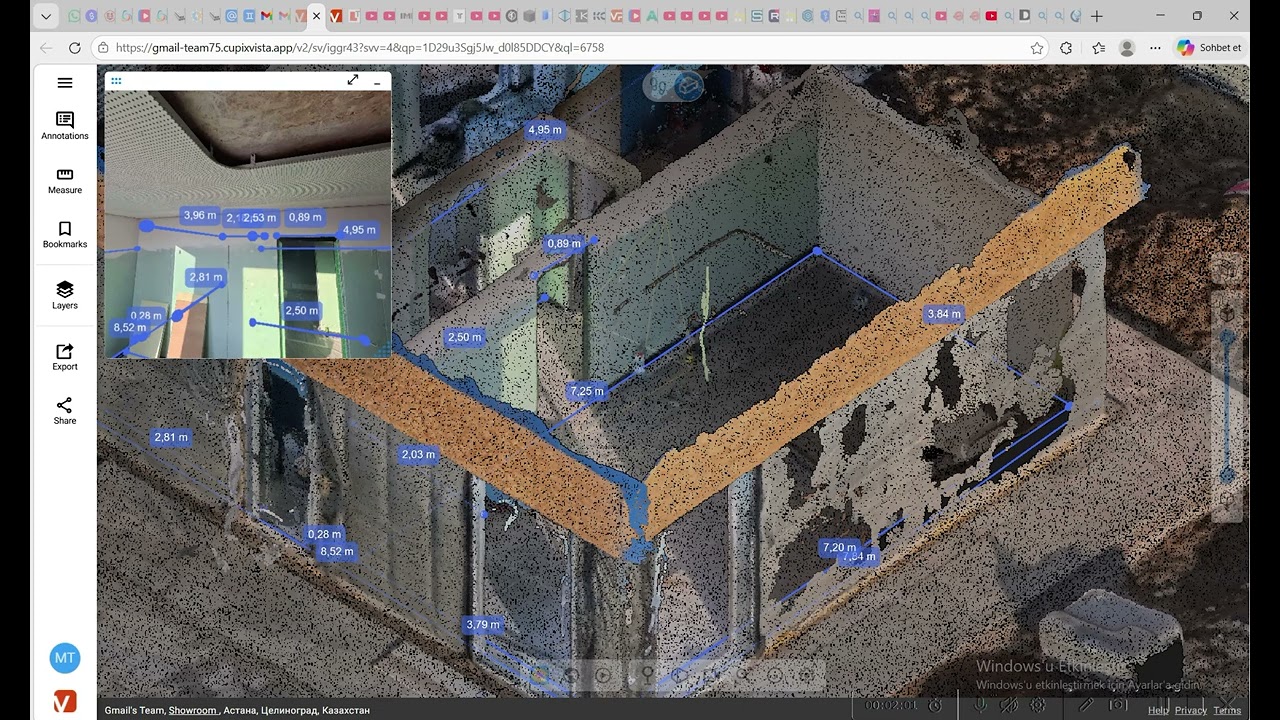Open the tab list dropdown arrow
Screen dimensions: 1280x720
(x=46, y=16)
